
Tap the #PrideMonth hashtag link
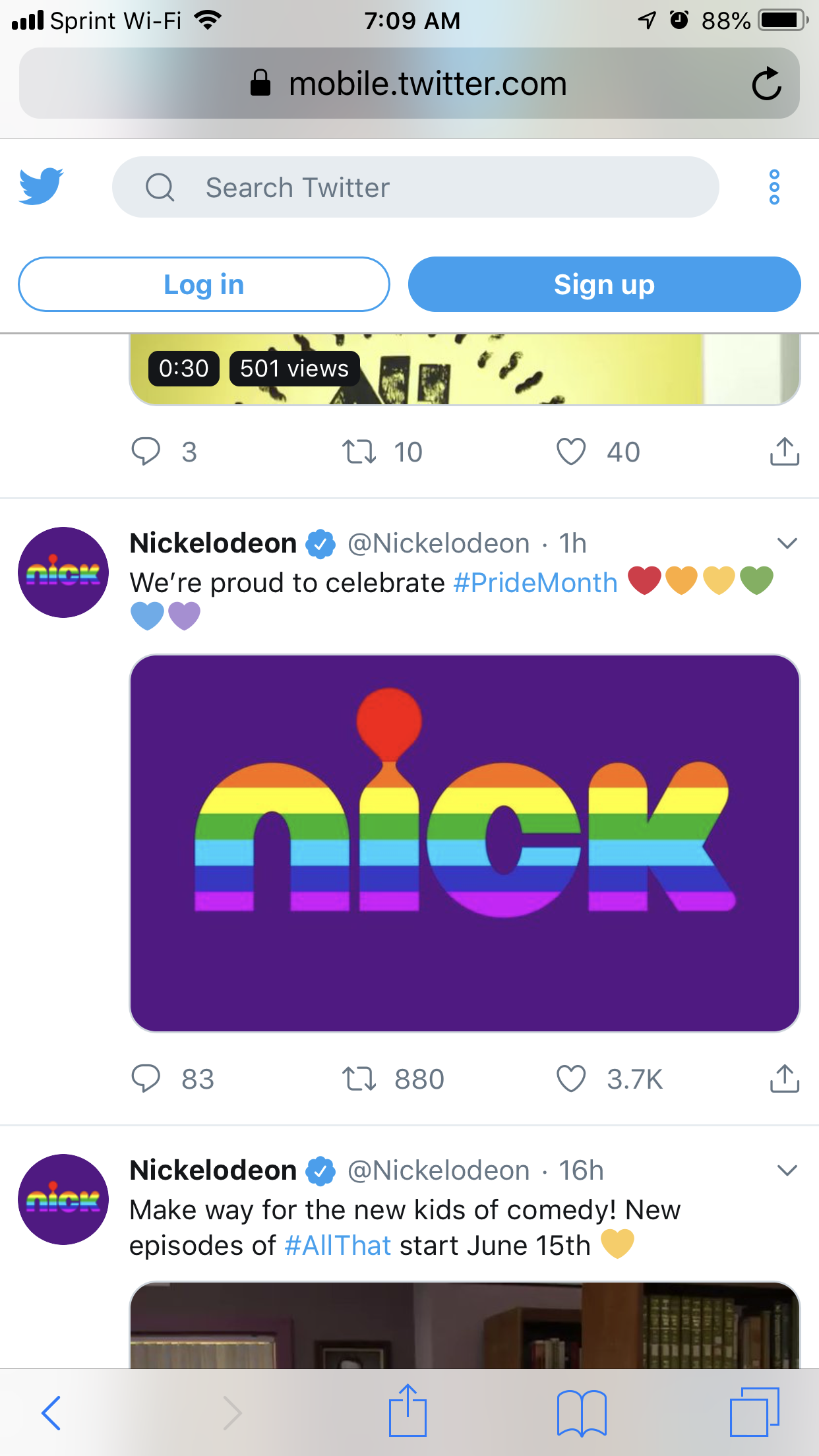pyautogui.click(x=535, y=583)
